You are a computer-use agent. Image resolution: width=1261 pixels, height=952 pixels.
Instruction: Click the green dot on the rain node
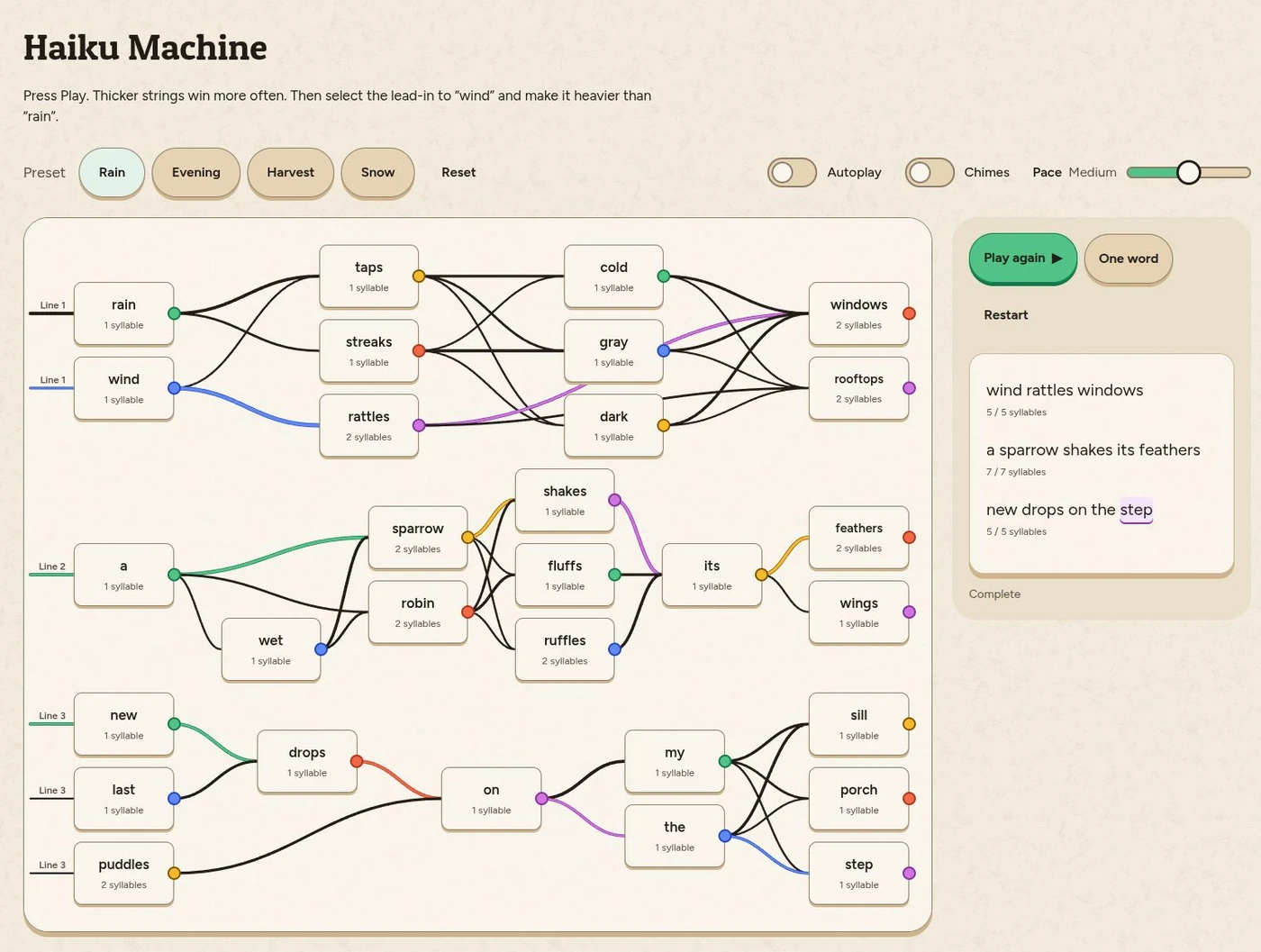tap(174, 313)
